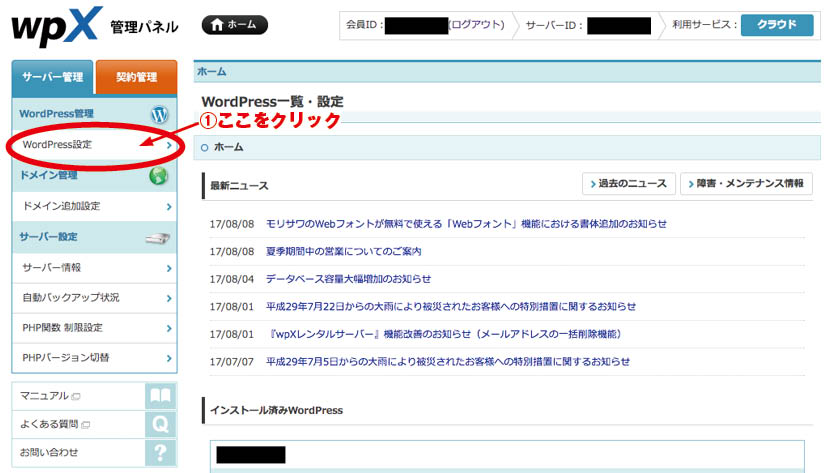Viewport: 839px width, 473px height.
Task: Open WordPress設定 in the sidebar
Action: click(57, 145)
